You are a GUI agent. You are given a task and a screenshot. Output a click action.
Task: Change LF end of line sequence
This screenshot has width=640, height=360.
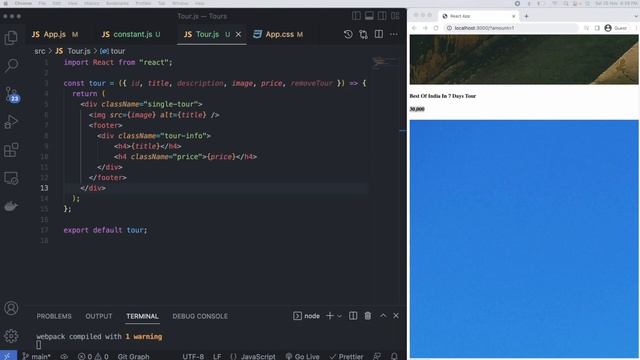[x=217, y=356]
